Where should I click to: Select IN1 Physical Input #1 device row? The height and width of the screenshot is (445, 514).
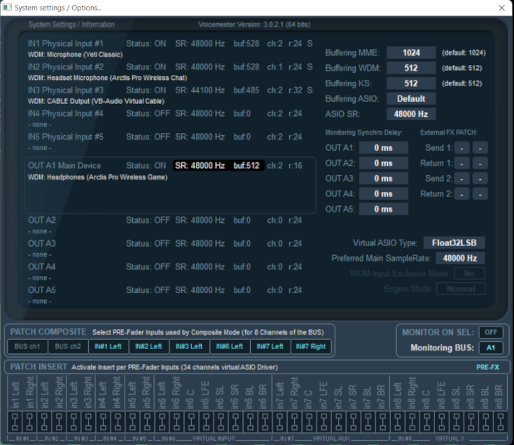[170, 49]
